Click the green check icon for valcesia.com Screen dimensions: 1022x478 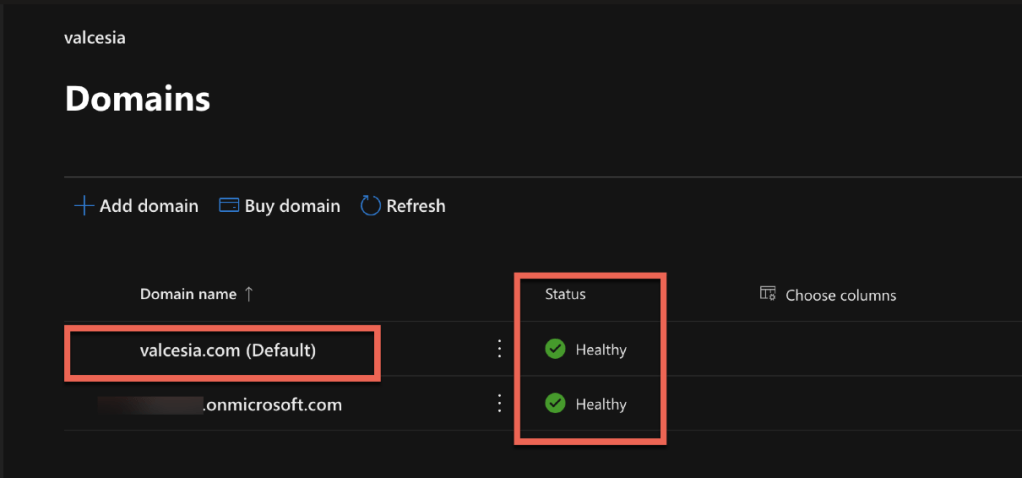[x=555, y=349]
